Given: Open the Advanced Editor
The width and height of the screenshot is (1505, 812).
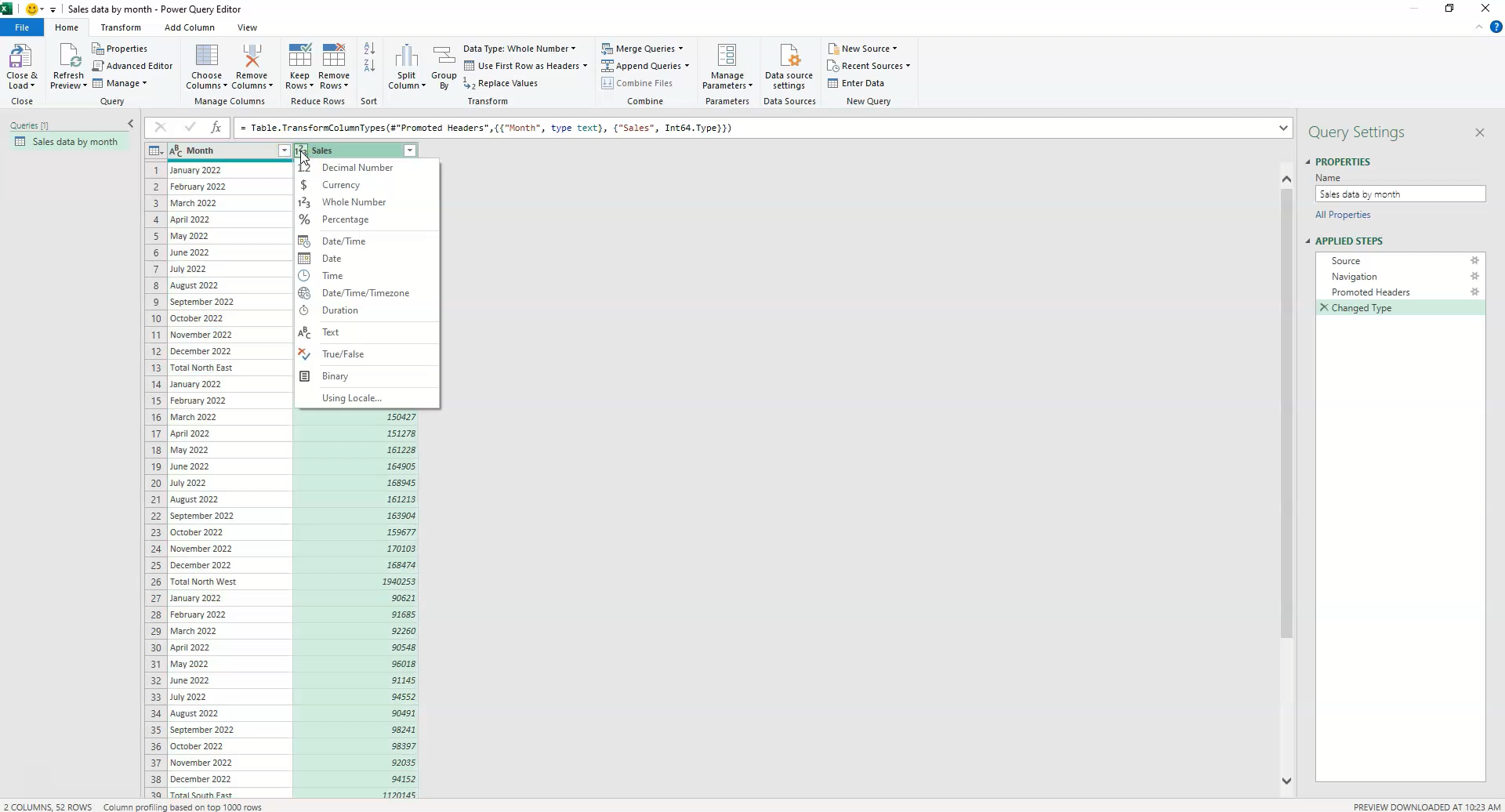Looking at the screenshot, I should coord(133,65).
